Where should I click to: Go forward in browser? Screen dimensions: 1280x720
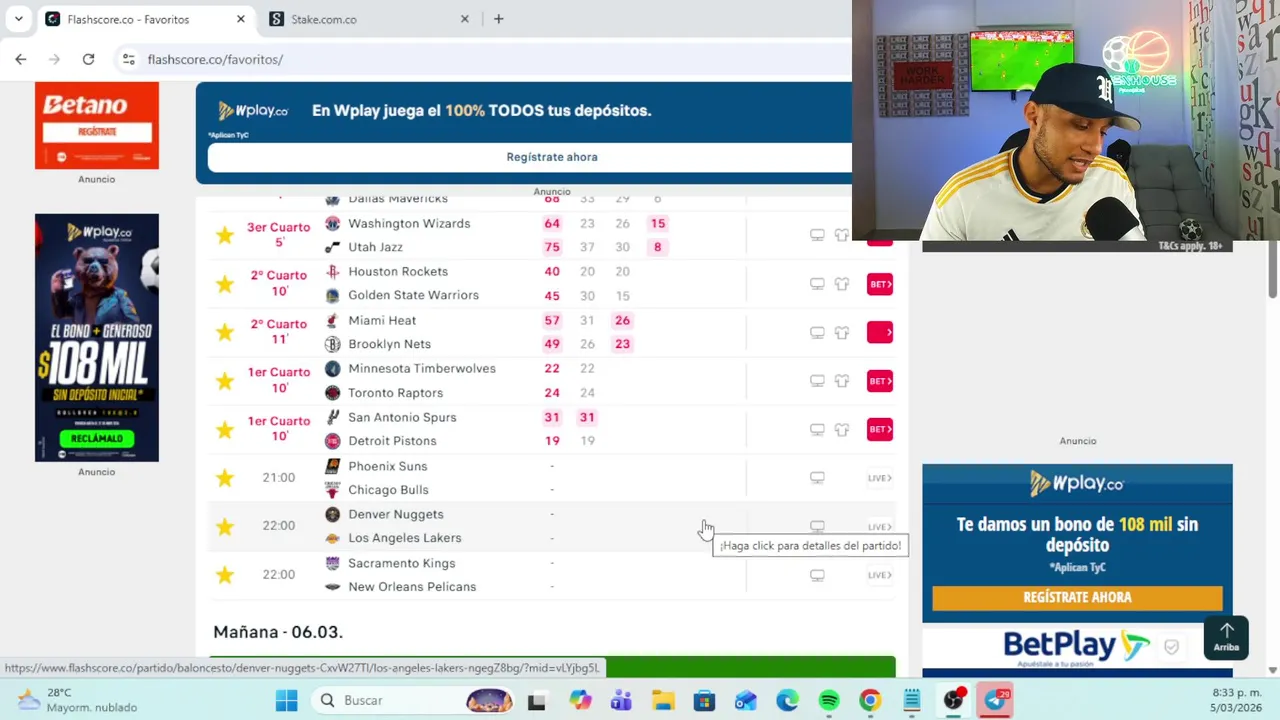[55, 59]
